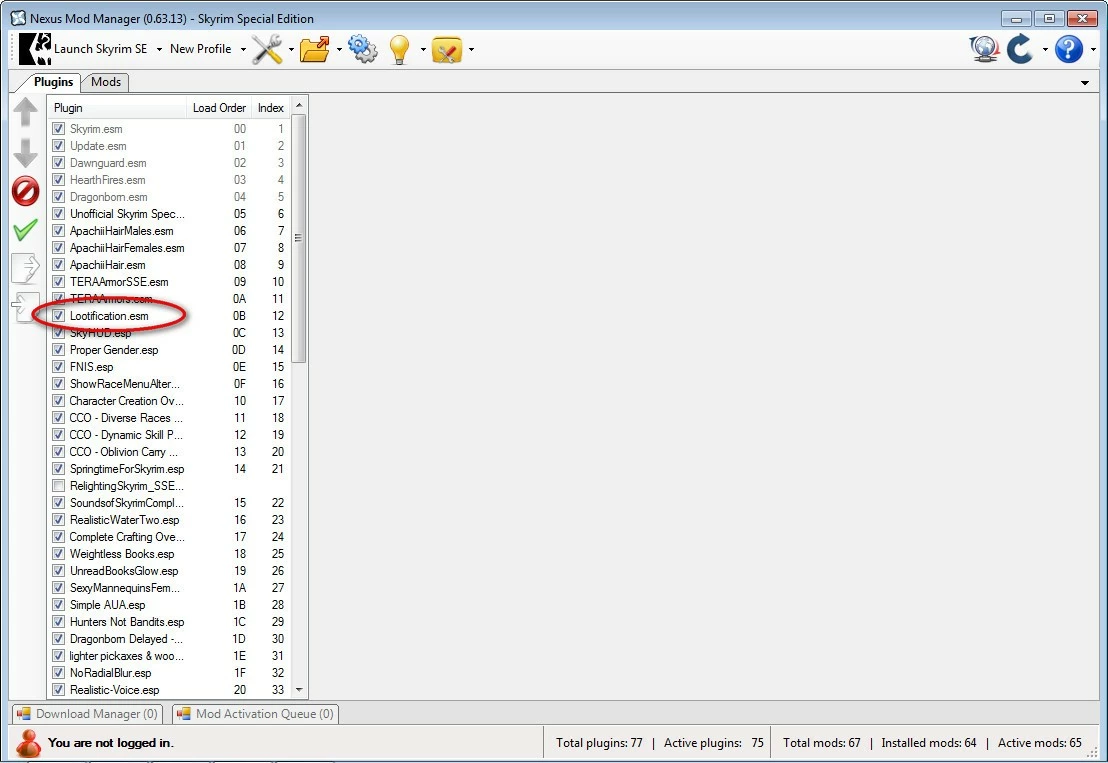Click the 'You are not logged in.' status text

tap(111, 743)
